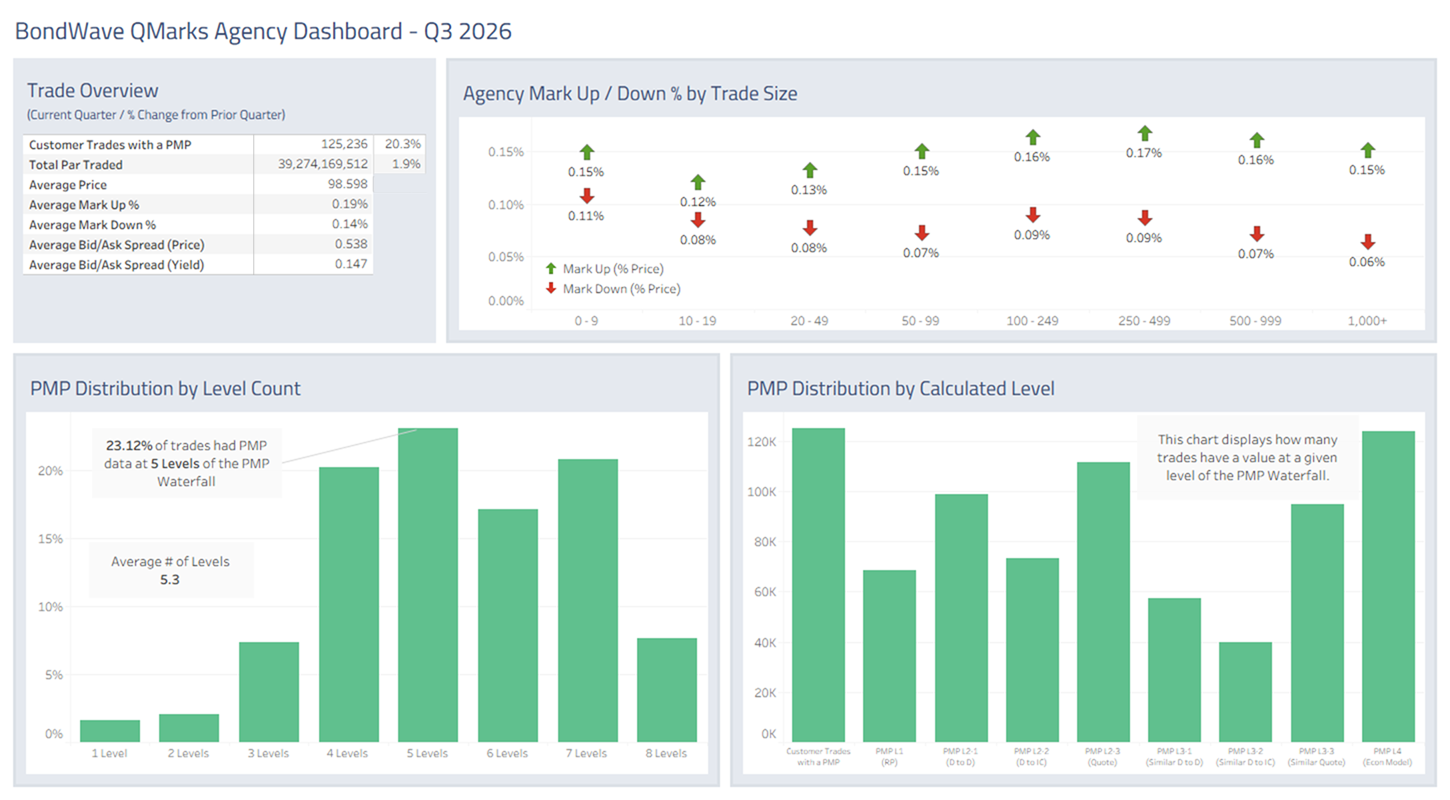
Task: Select the red Mark Down arrow for 10 - 19
Action: click(x=698, y=220)
